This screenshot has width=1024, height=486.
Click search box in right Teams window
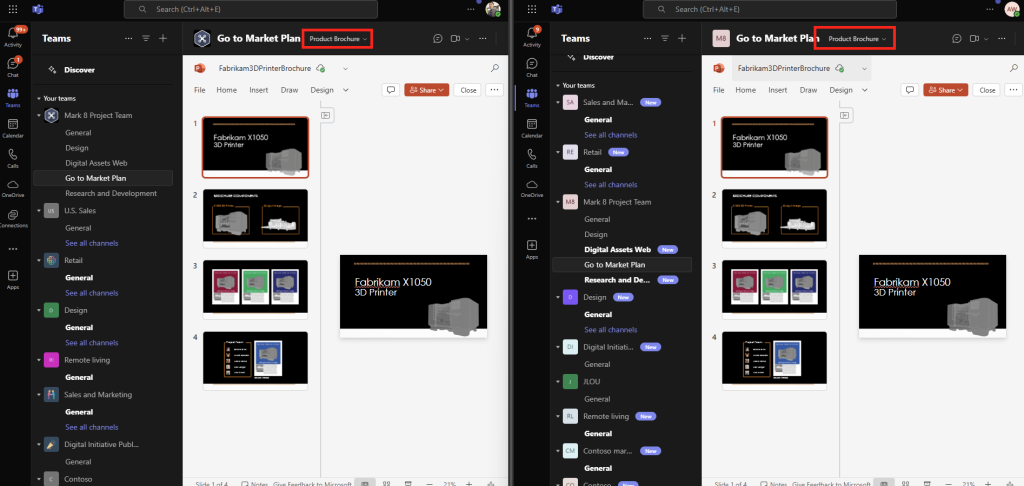(x=770, y=9)
